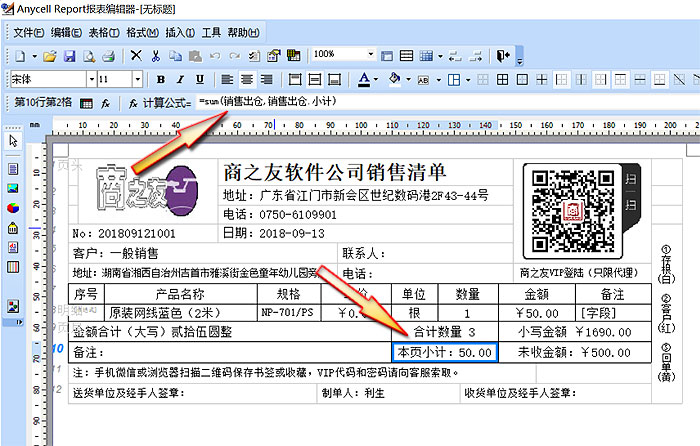Save the report with floppy disk icon
The image size is (700, 446).
[x=70, y=56]
